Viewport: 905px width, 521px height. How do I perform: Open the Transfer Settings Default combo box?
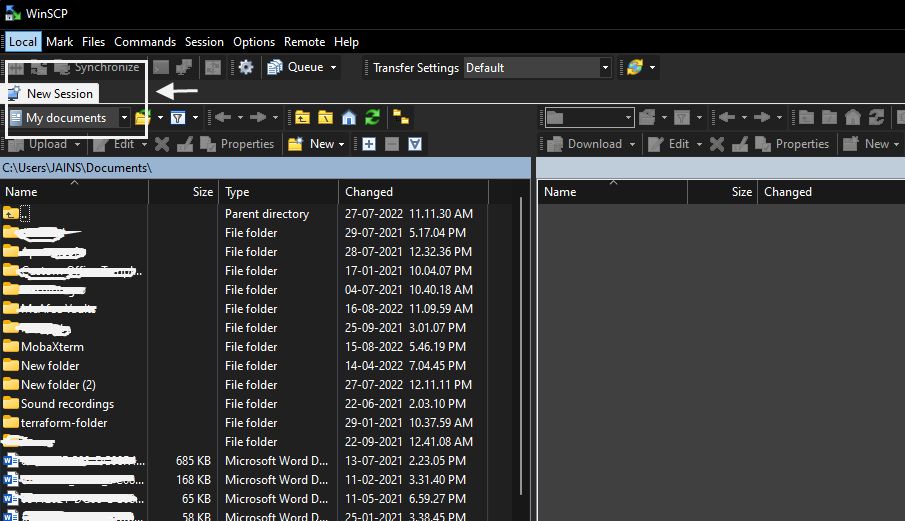coord(538,68)
